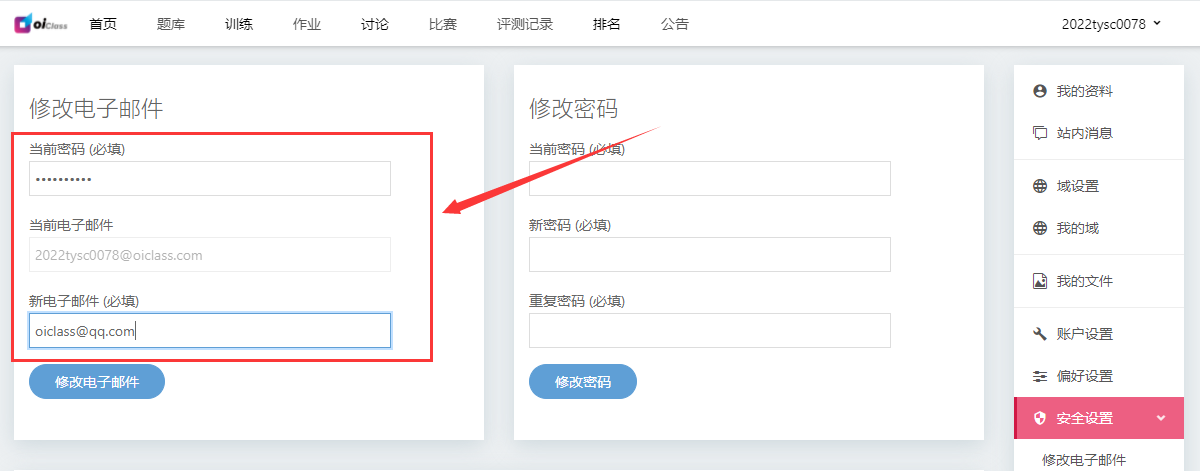Open 作业 in the top navigation

coord(307,24)
